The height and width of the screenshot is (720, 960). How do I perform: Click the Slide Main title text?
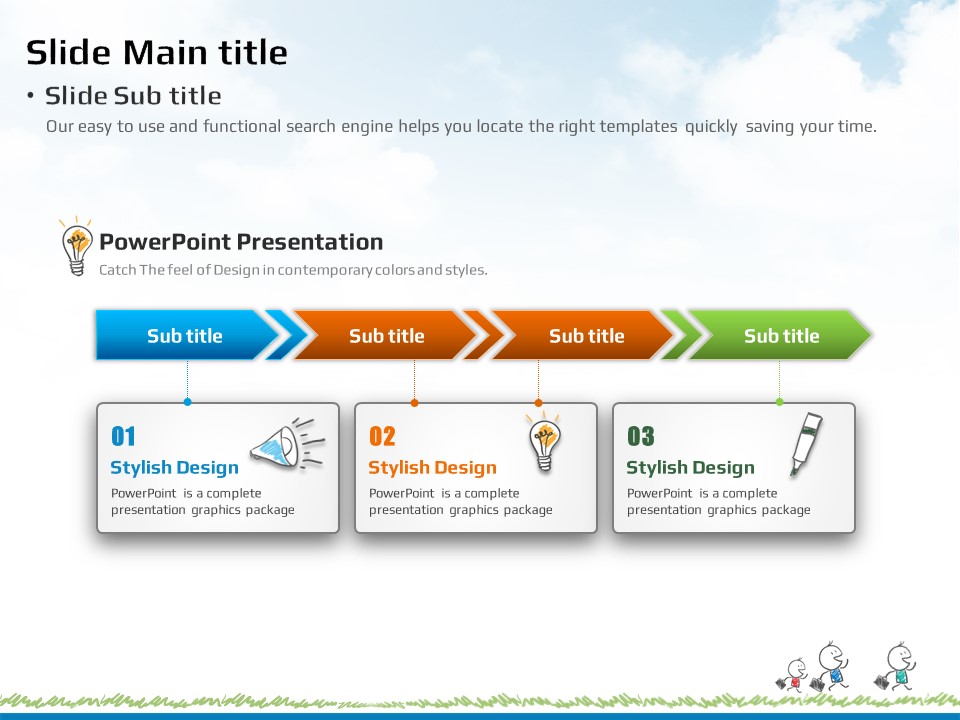coord(157,52)
